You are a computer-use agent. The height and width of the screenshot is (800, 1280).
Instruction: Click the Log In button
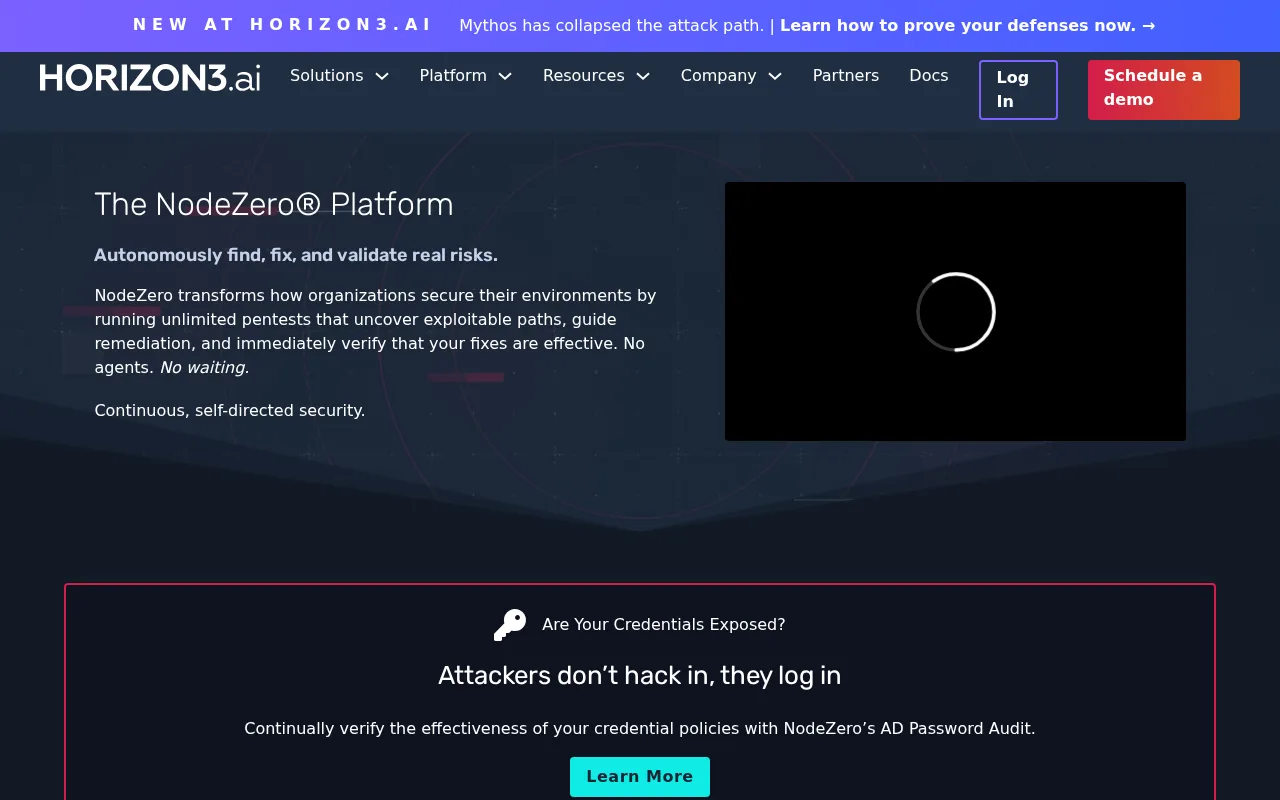coord(1018,90)
